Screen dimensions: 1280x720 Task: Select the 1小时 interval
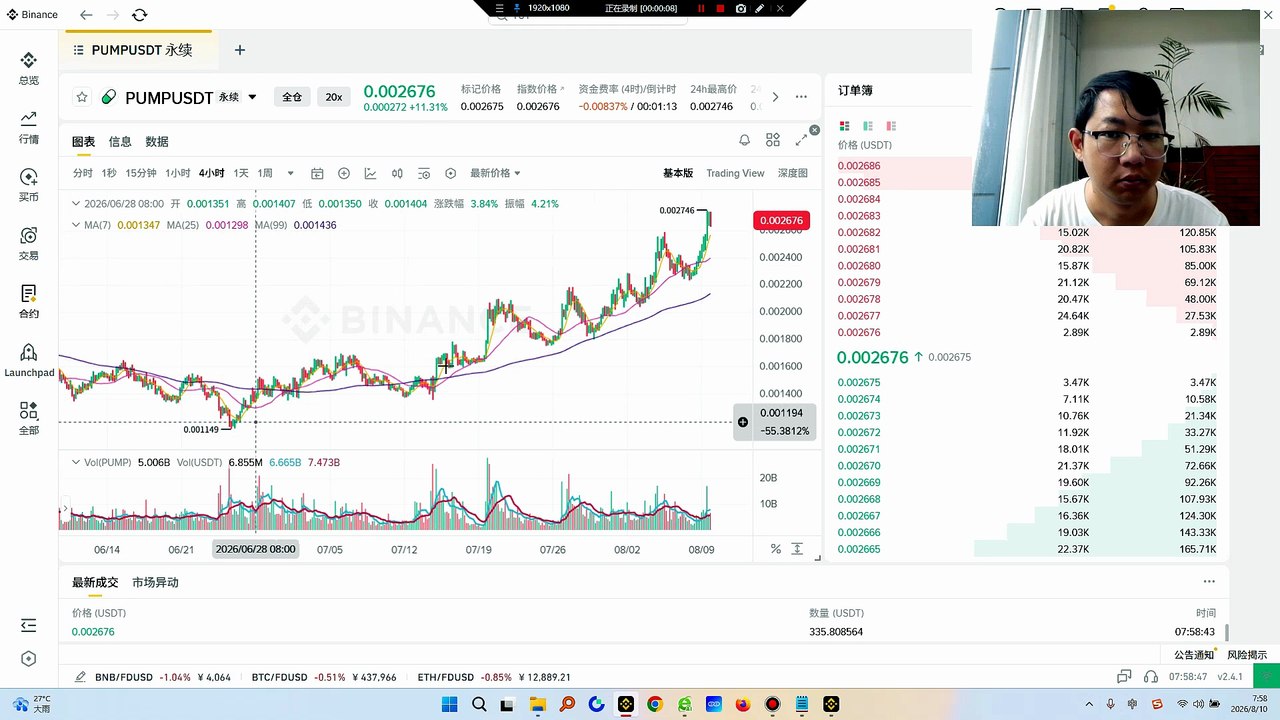pos(177,173)
